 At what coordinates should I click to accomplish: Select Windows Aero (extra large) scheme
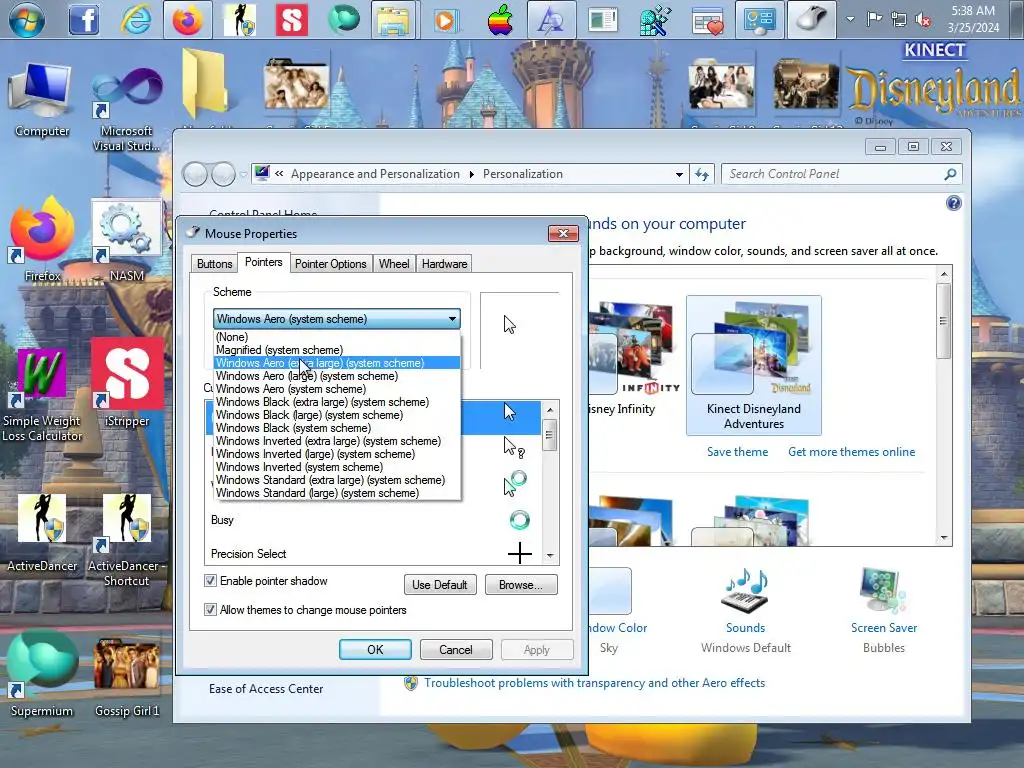coord(337,363)
